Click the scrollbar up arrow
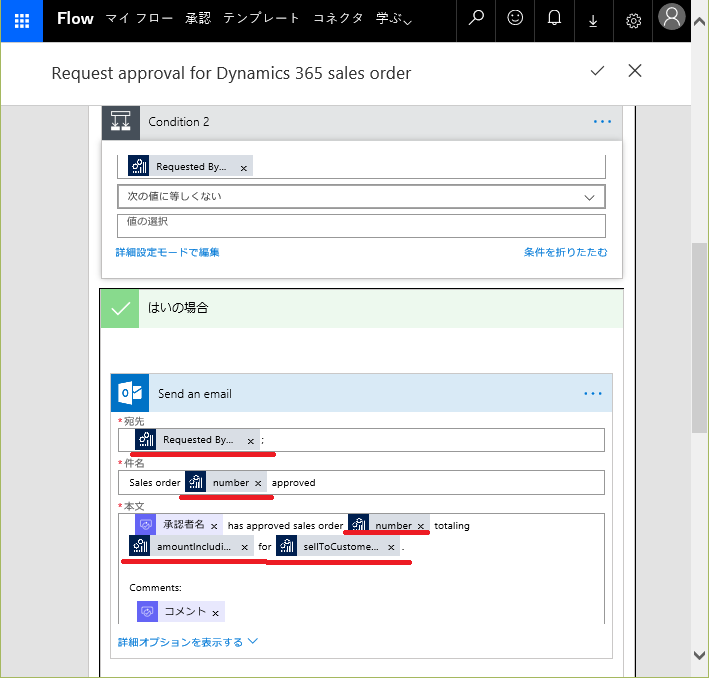The width and height of the screenshot is (709, 678). pos(700,22)
